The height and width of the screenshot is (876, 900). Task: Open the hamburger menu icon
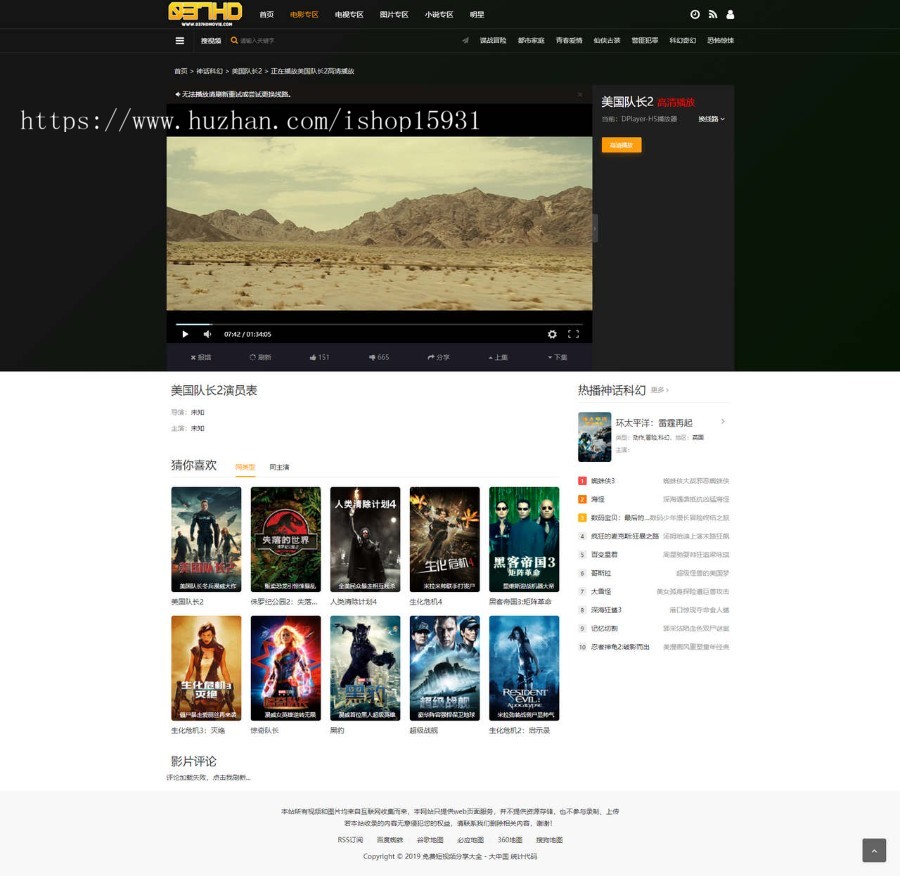click(x=180, y=41)
